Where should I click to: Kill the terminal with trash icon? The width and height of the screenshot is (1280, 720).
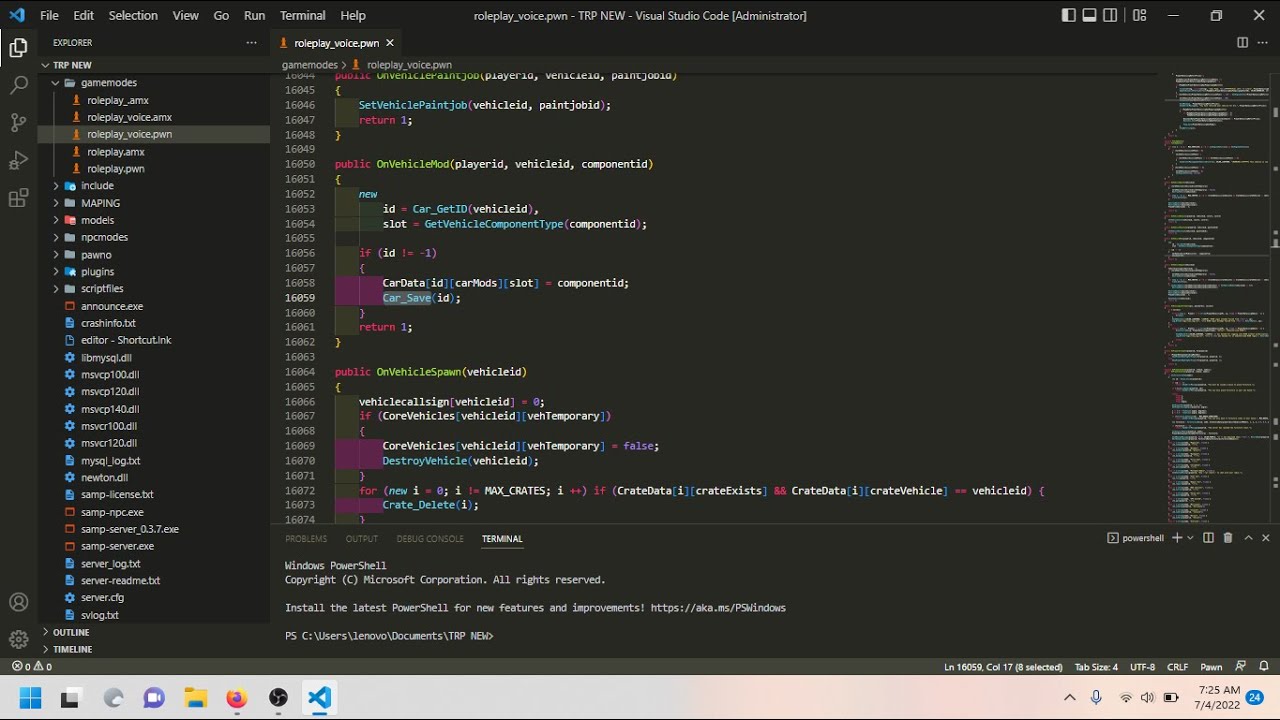[x=1228, y=538]
